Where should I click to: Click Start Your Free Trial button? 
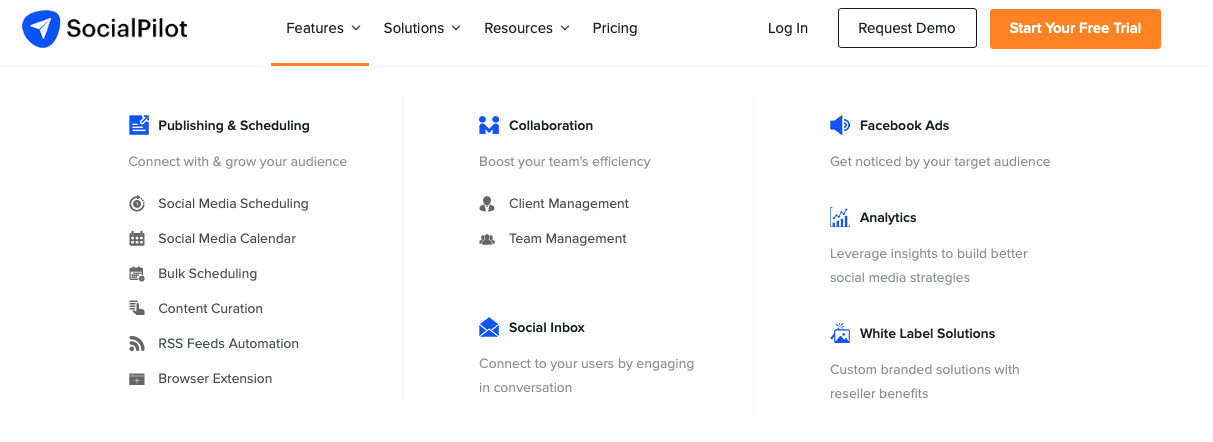pyautogui.click(x=1075, y=28)
